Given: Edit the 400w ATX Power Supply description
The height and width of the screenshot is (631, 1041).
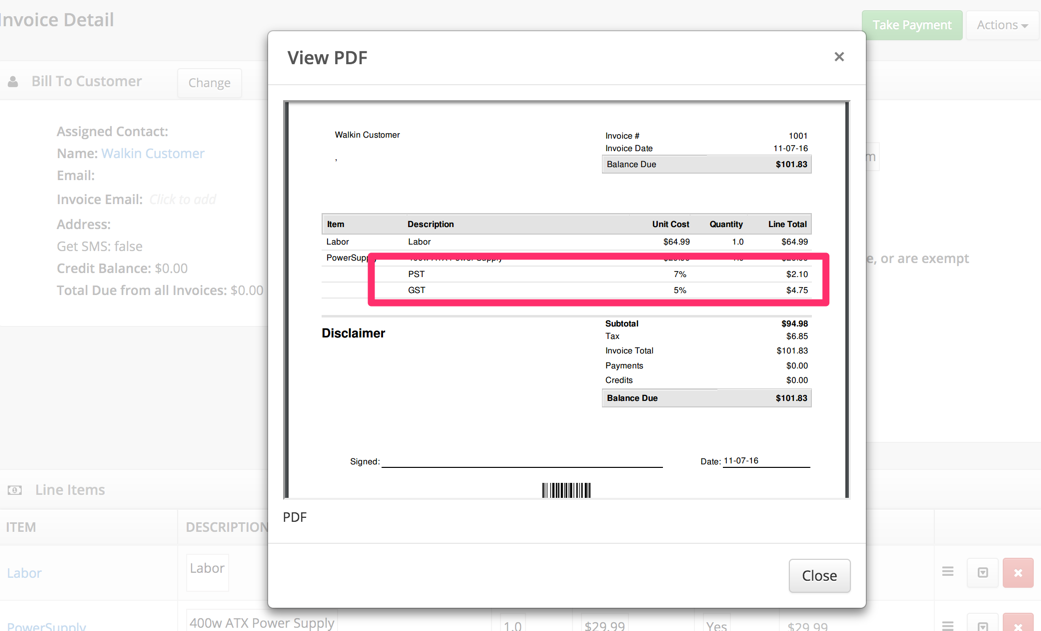Looking at the screenshot, I should 261,622.
